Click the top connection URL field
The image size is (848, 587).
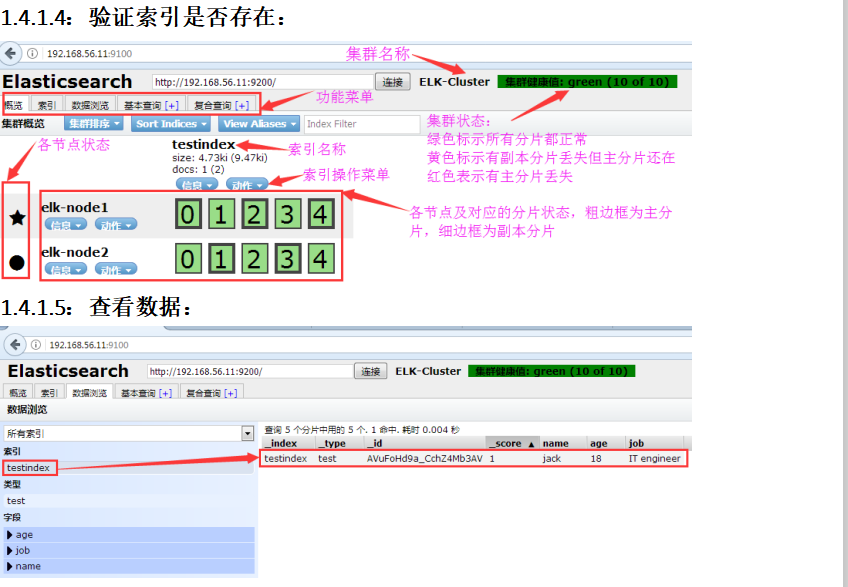click(263, 82)
